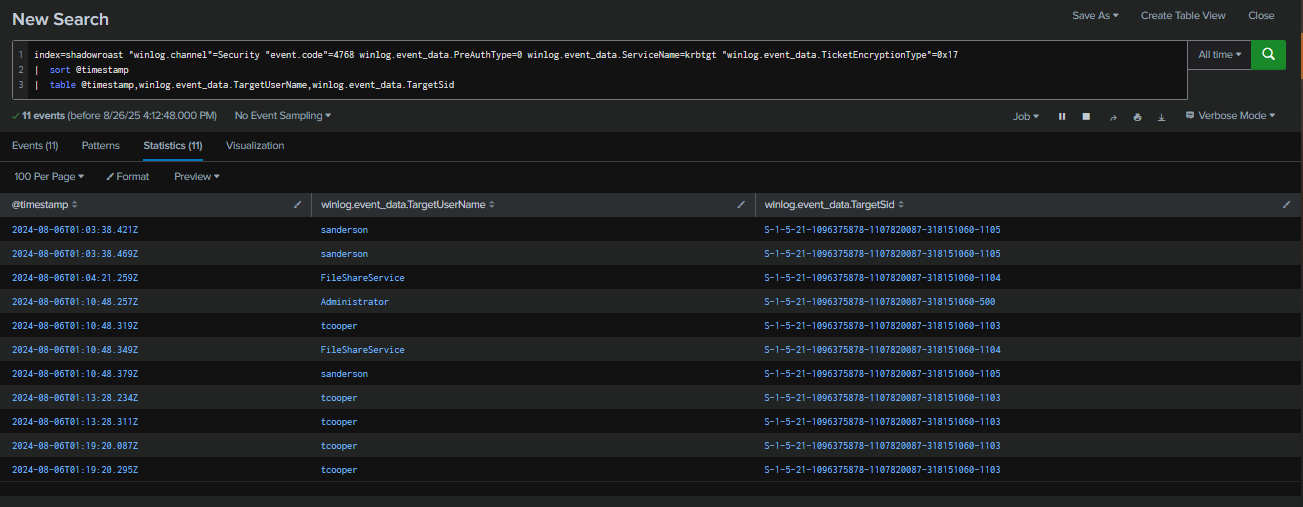Screen dimensions: 1303x507
Task: Expand the Job dropdown menu
Action: click(x=1025, y=117)
